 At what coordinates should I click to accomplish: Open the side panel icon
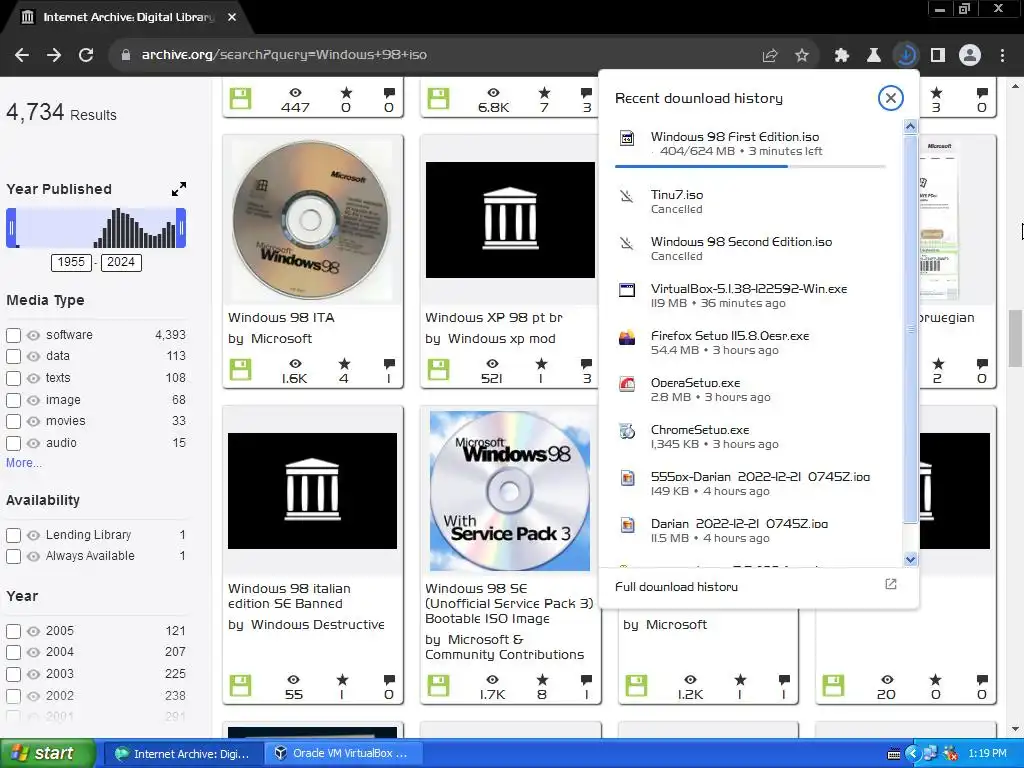938,56
